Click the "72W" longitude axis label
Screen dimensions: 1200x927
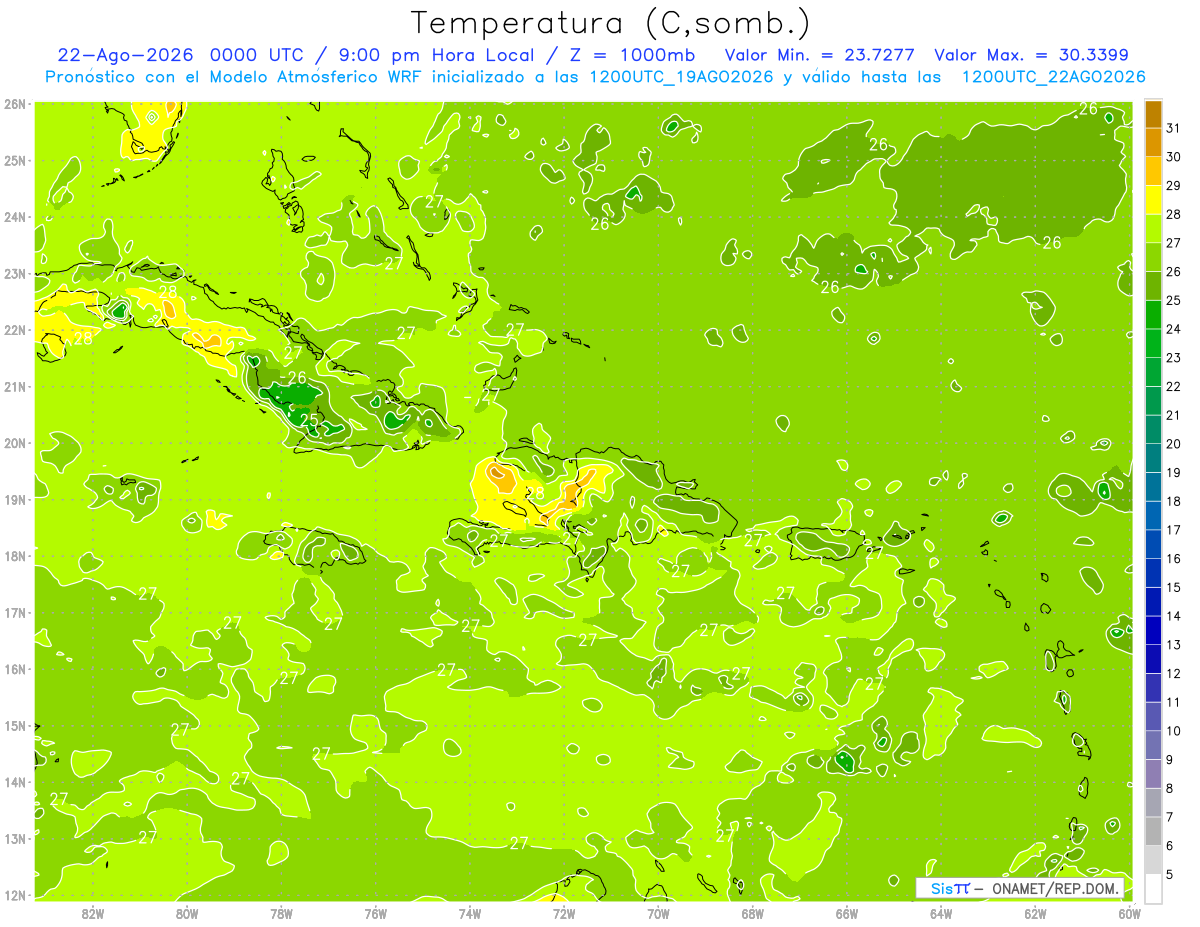pyautogui.click(x=564, y=913)
